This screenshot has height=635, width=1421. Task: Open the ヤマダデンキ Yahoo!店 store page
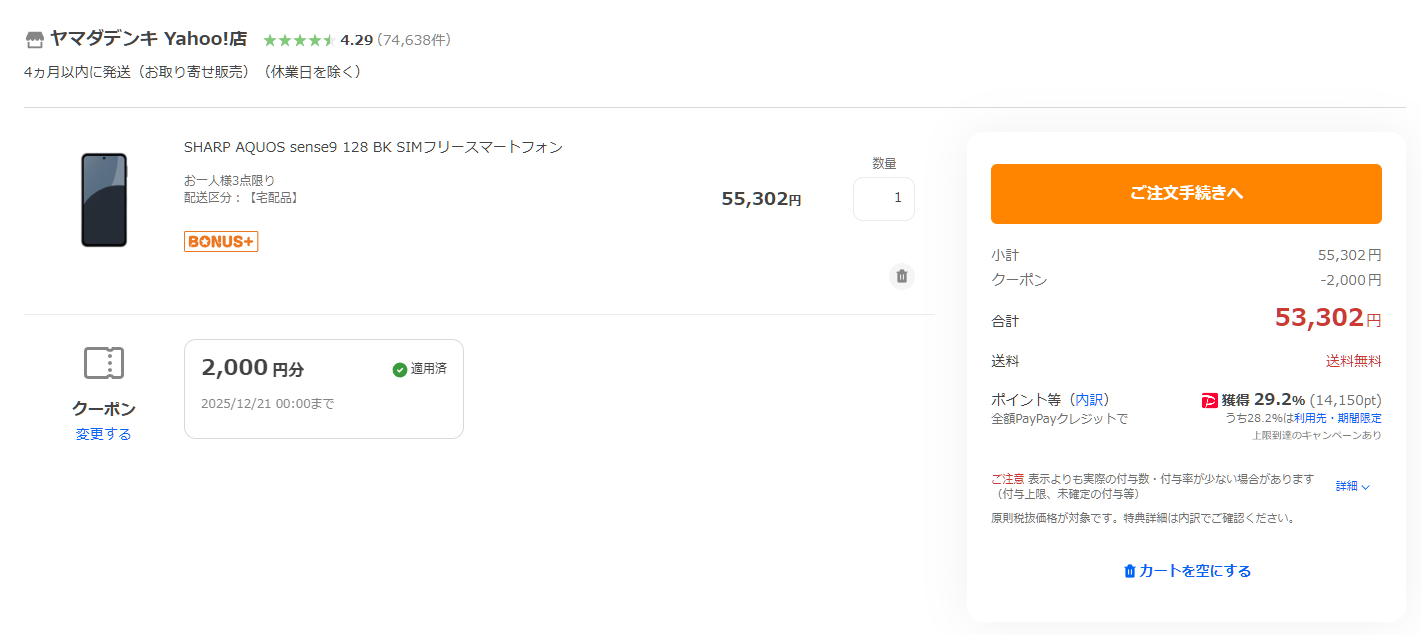(x=148, y=40)
